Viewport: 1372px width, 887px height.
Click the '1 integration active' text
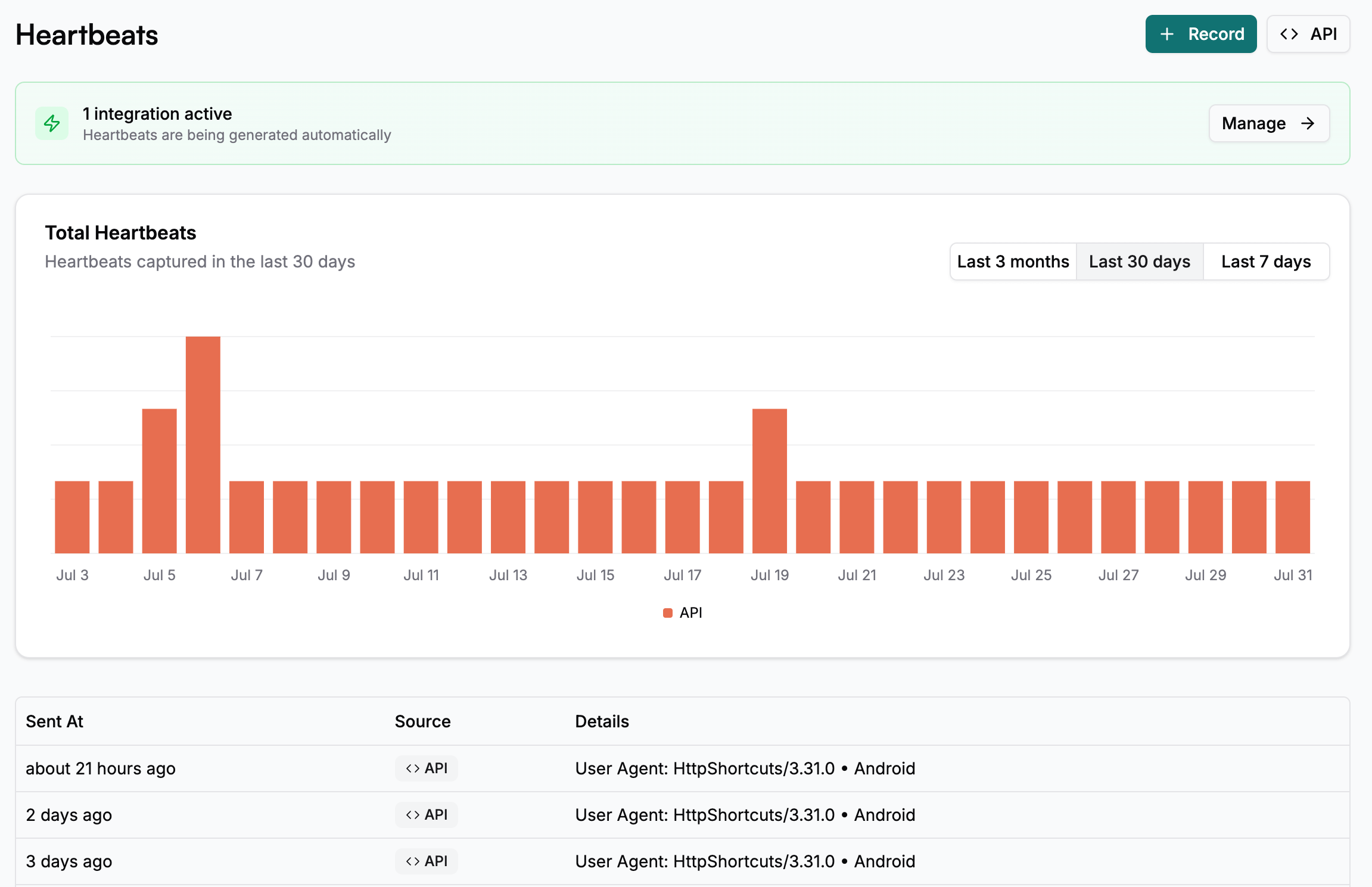click(x=157, y=114)
